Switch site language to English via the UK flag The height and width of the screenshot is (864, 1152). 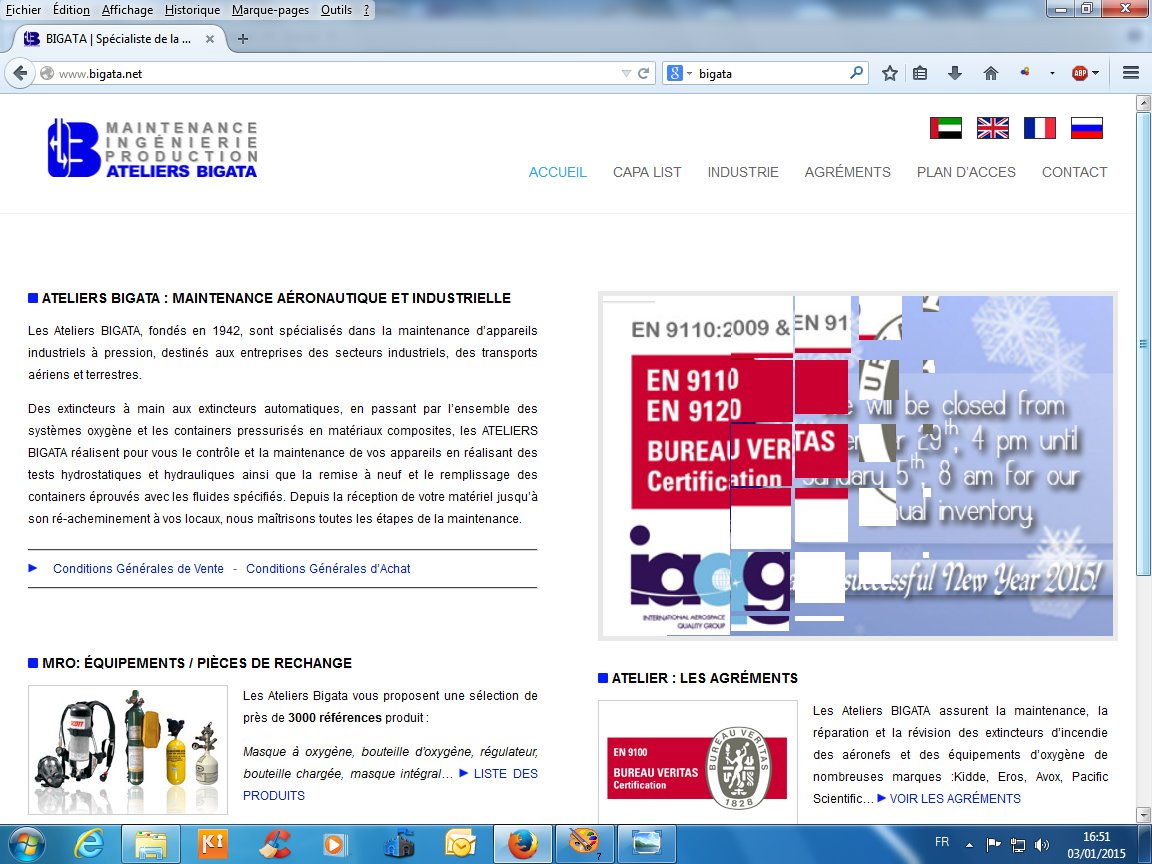[x=993, y=128]
